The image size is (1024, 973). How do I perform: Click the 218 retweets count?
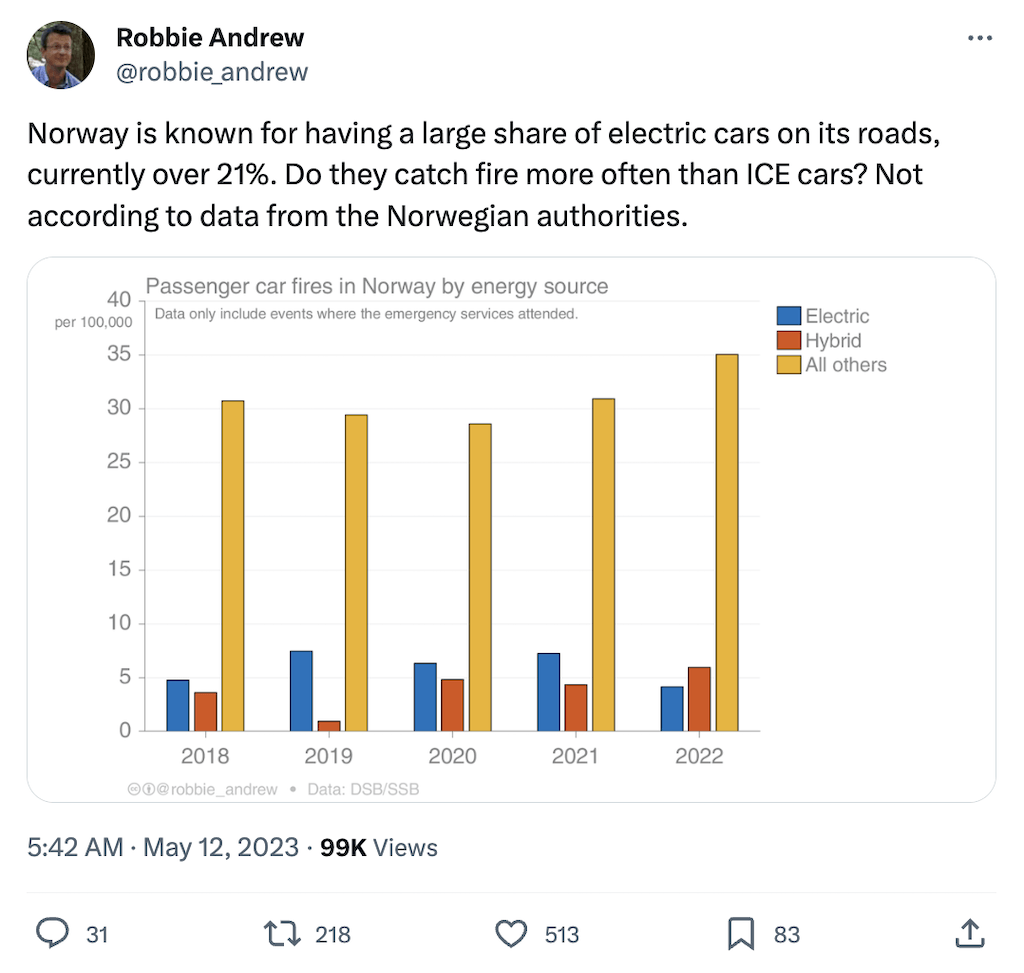(333, 934)
